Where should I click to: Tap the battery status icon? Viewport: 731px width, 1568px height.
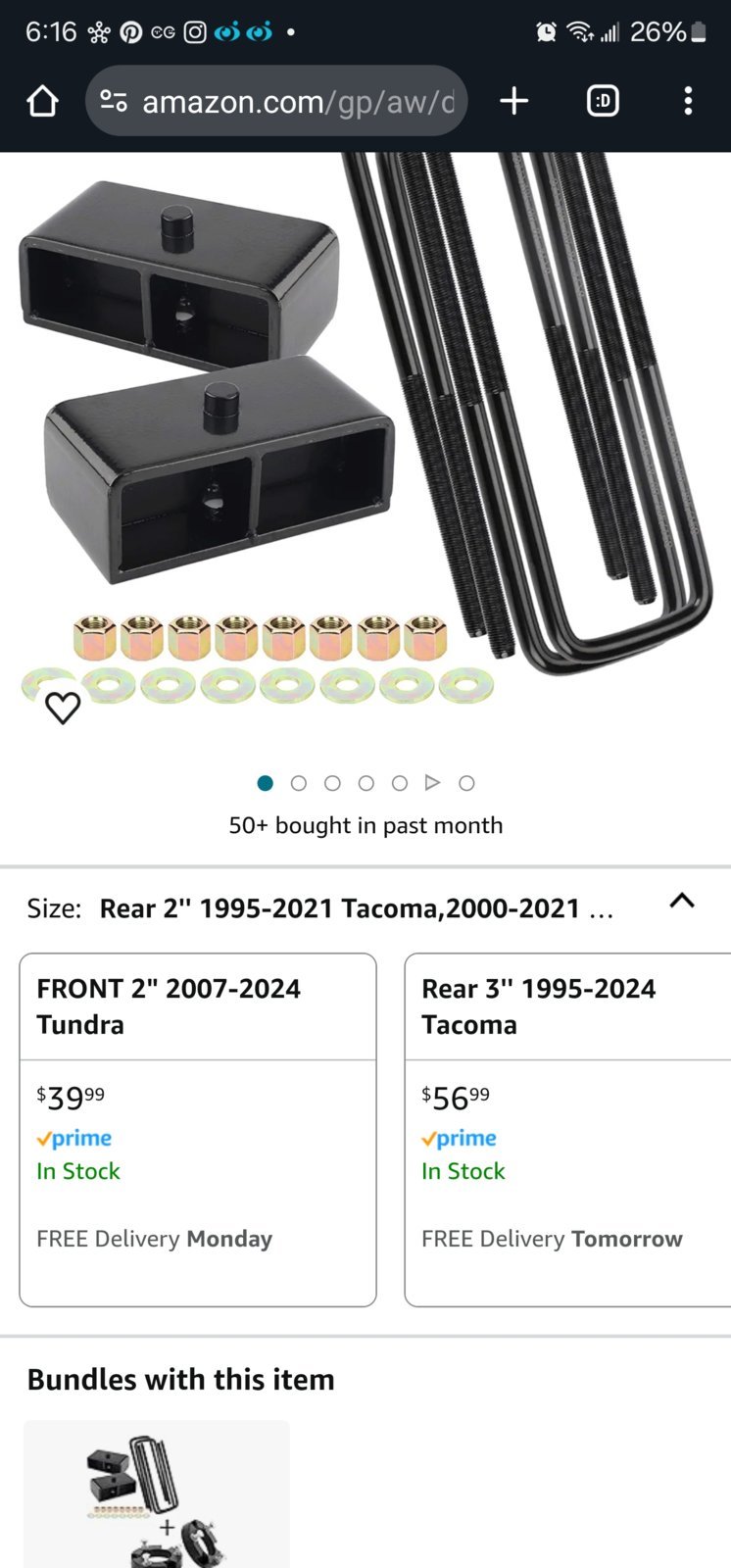tap(699, 32)
